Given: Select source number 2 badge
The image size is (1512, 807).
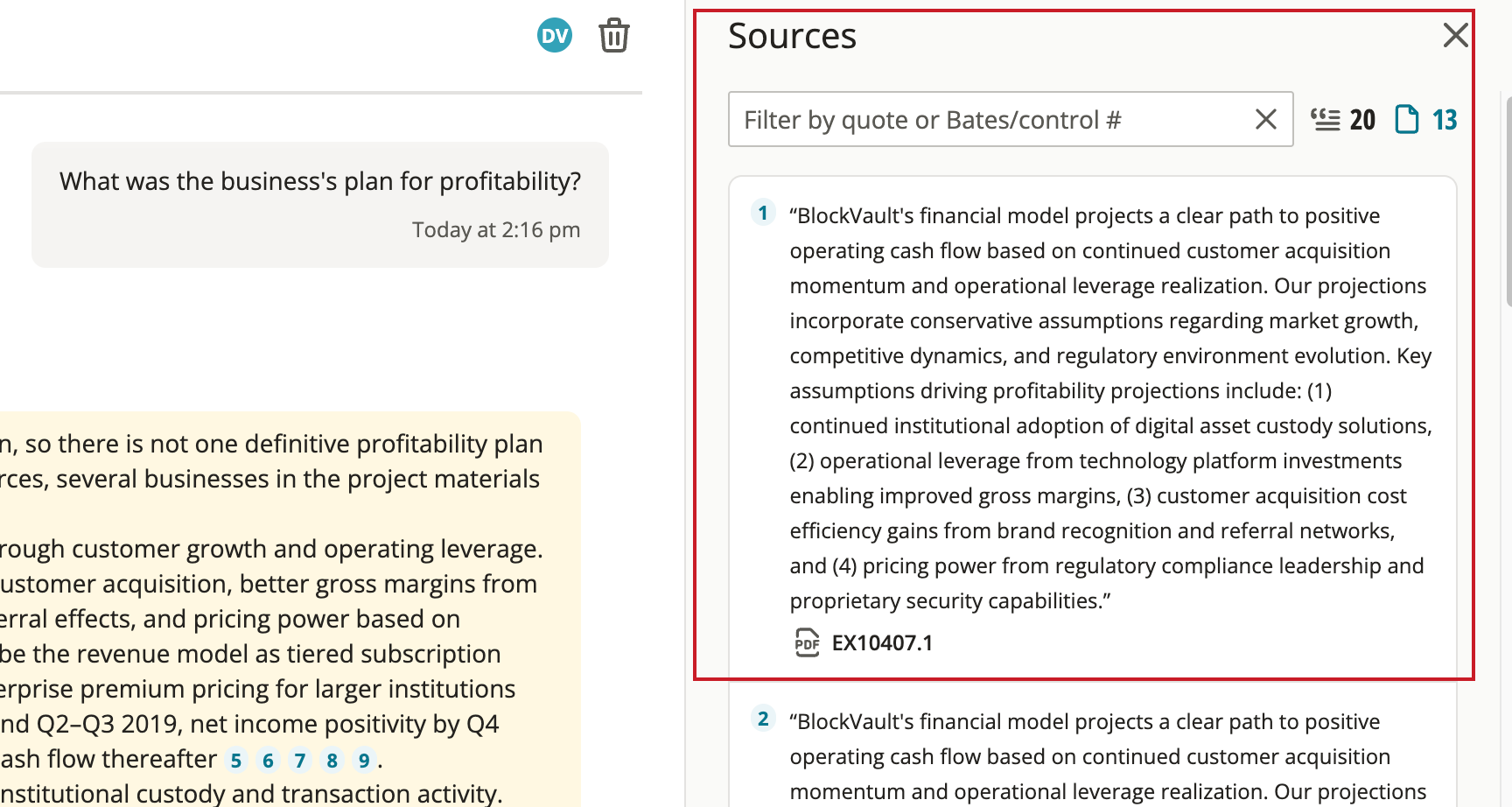Looking at the screenshot, I should [763, 719].
